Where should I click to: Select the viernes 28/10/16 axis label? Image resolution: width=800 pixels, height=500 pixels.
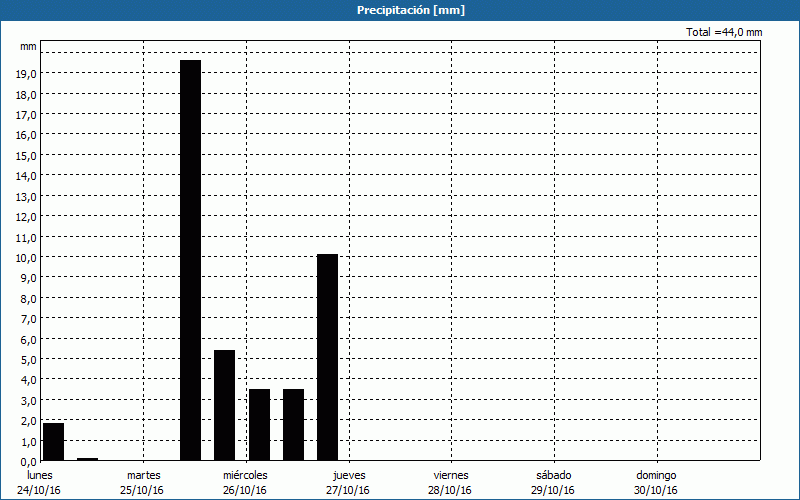tap(451, 482)
